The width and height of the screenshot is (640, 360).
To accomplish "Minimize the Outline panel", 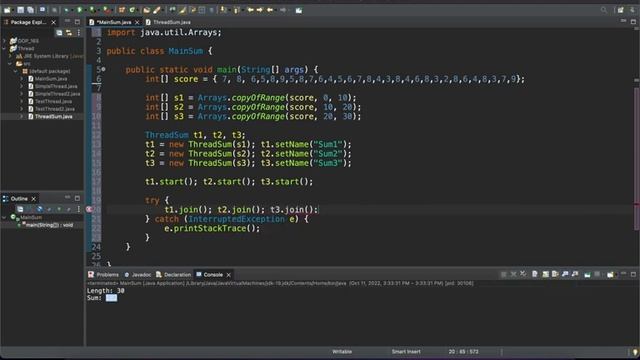I will pyautogui.click(x=67, y=198).
